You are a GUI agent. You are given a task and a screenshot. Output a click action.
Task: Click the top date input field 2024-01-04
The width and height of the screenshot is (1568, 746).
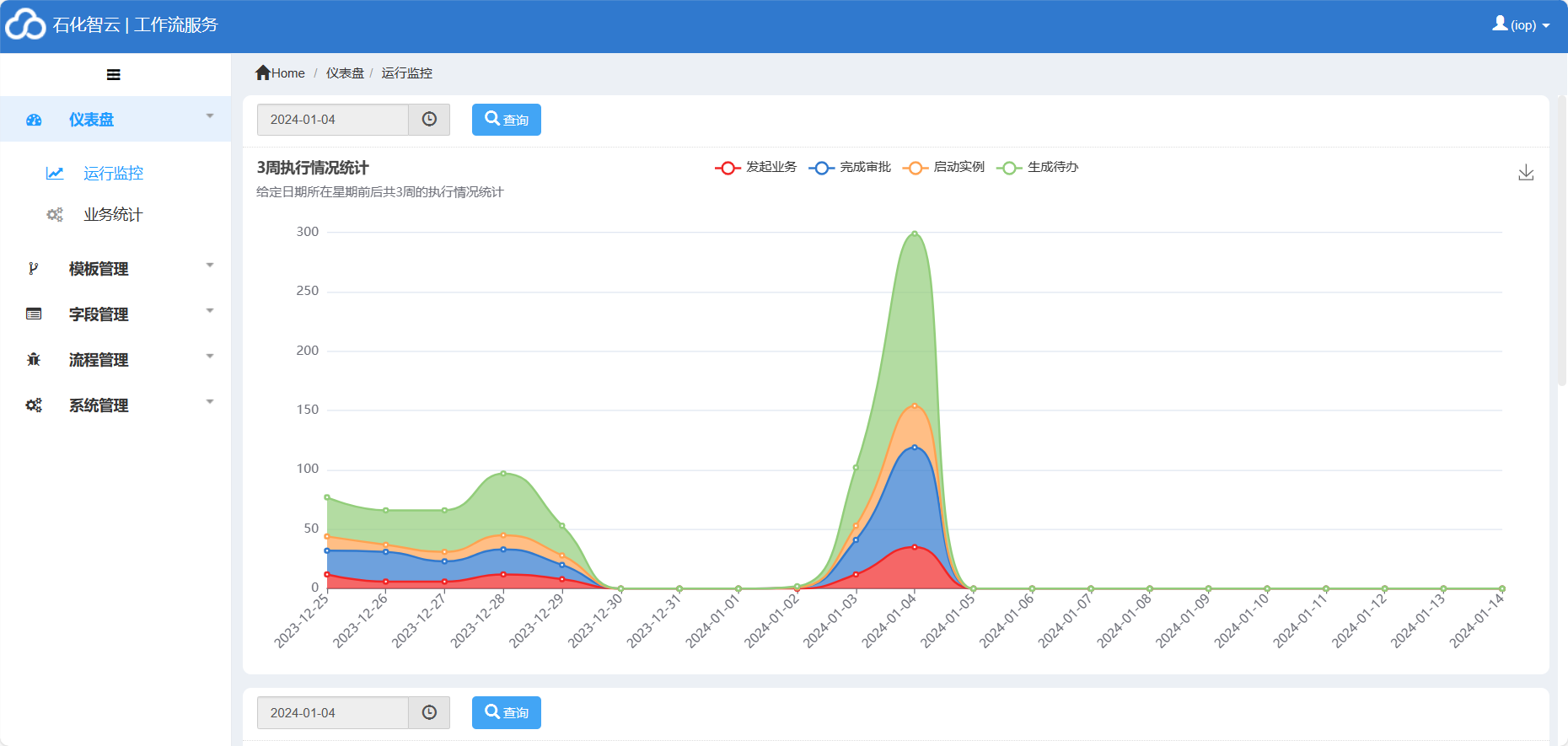point(333,120)
